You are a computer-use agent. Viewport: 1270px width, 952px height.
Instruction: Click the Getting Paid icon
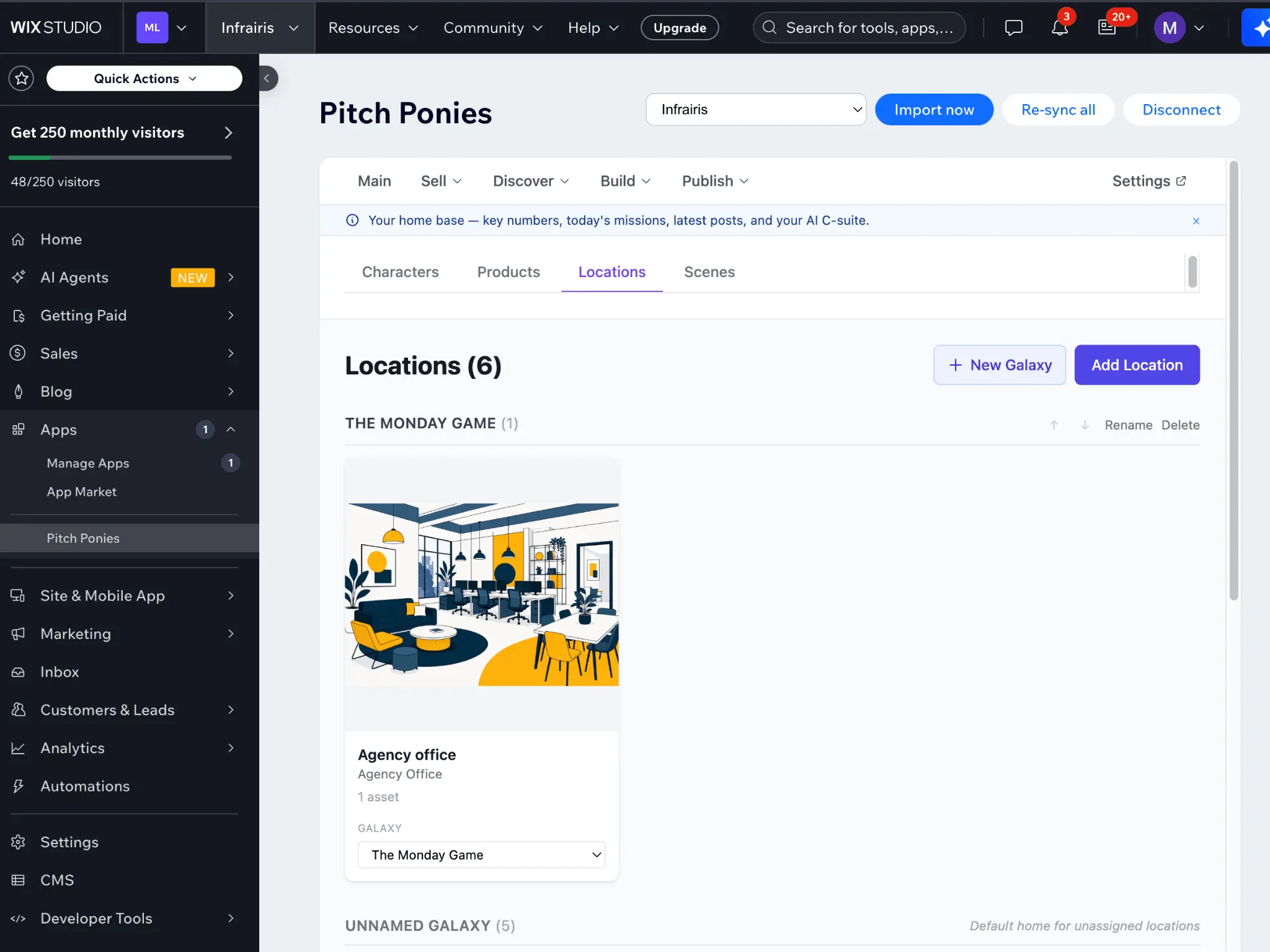click(x=18, y=315)
